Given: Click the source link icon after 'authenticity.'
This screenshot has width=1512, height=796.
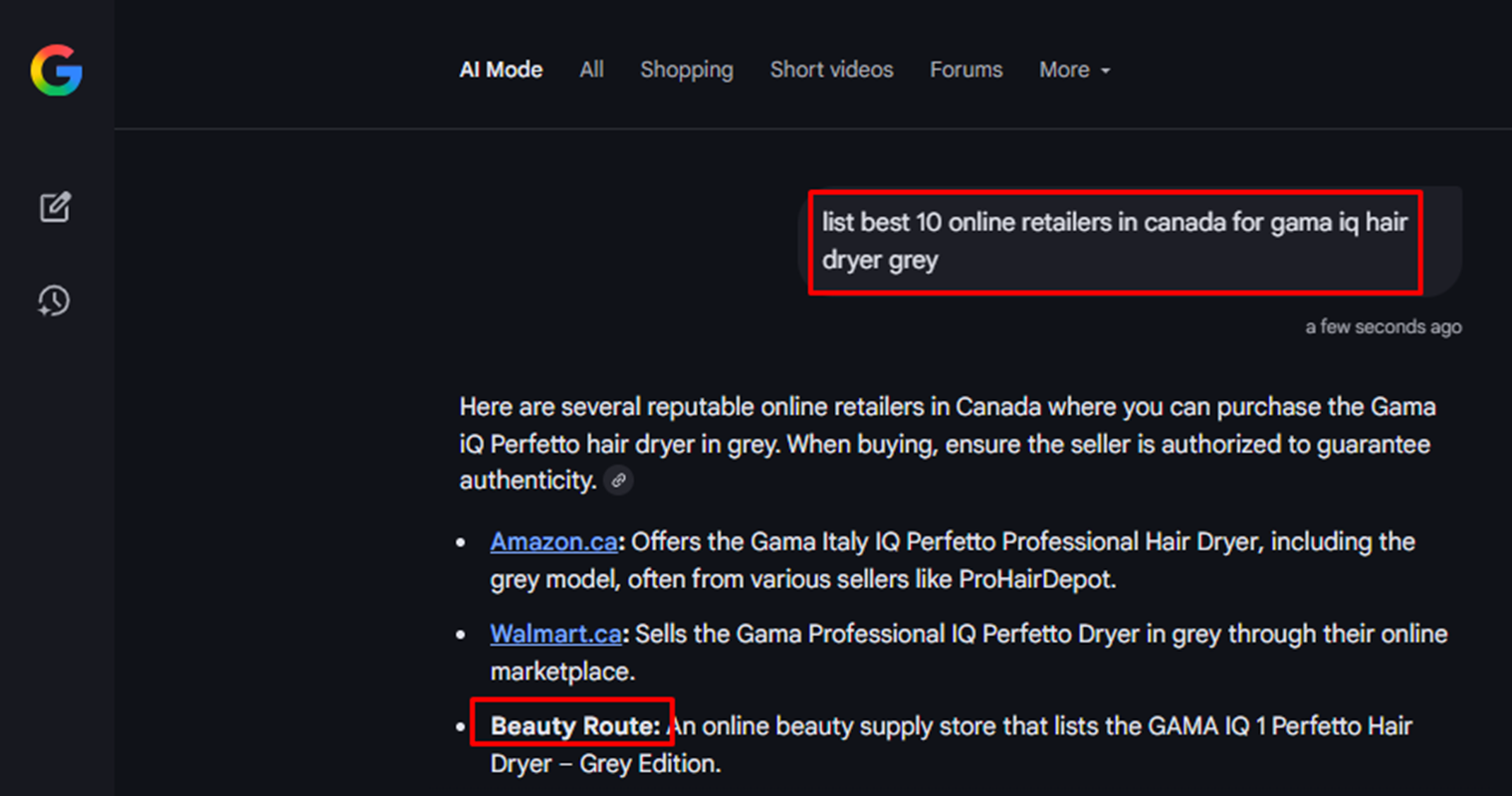Looking at the screenshot, I should pyautogui.click(x=618, y=481).
